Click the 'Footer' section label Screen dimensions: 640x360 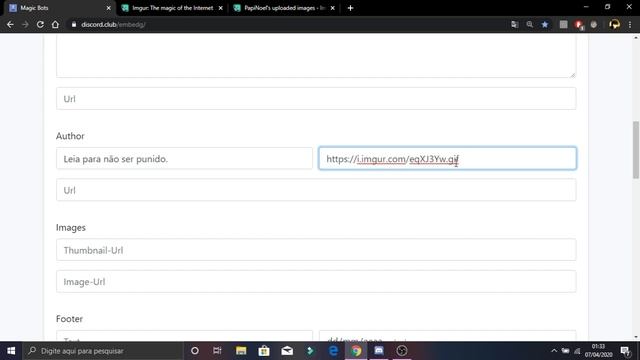69,319
